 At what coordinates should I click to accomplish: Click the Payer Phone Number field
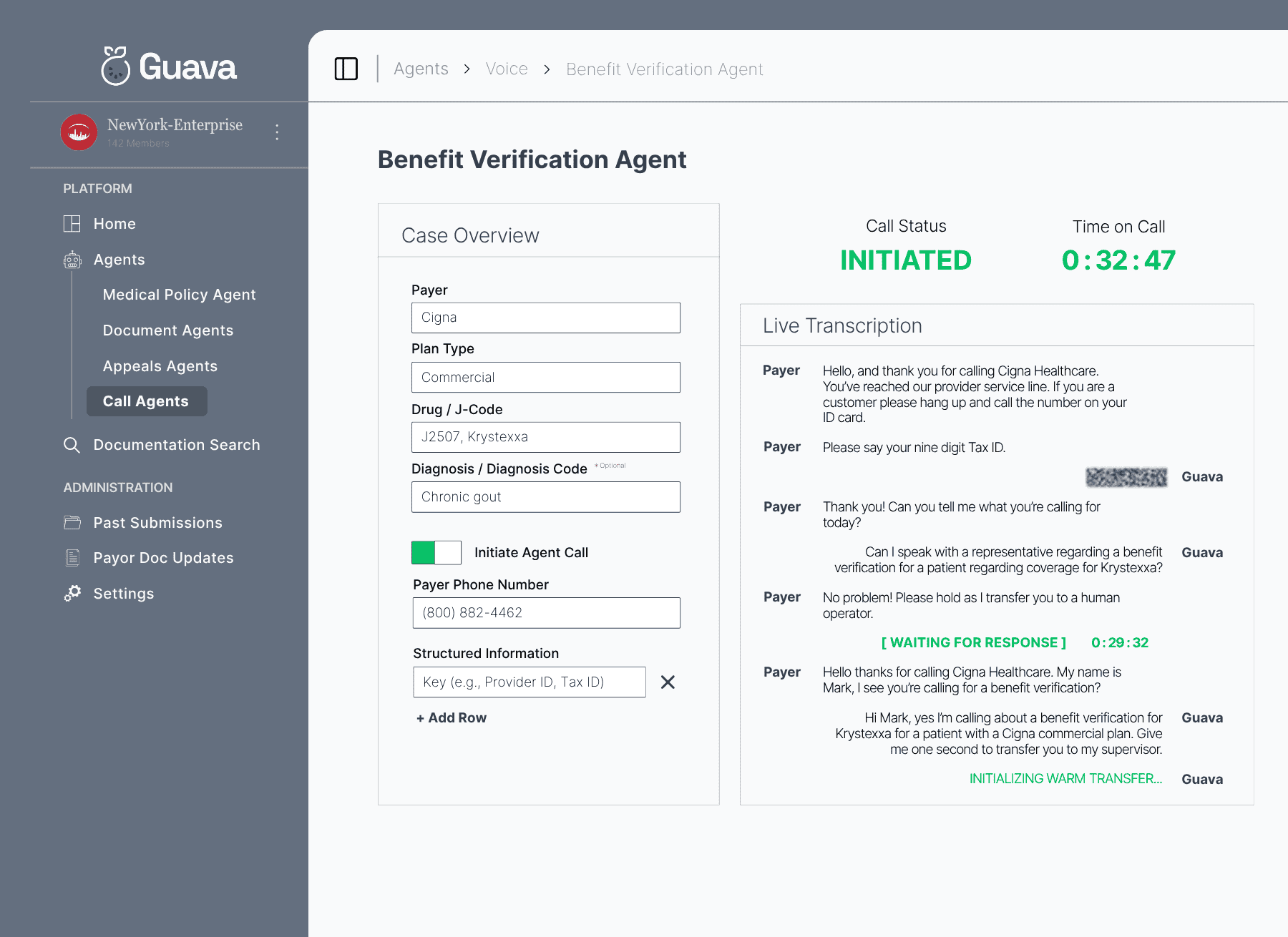tap(545, 612)
